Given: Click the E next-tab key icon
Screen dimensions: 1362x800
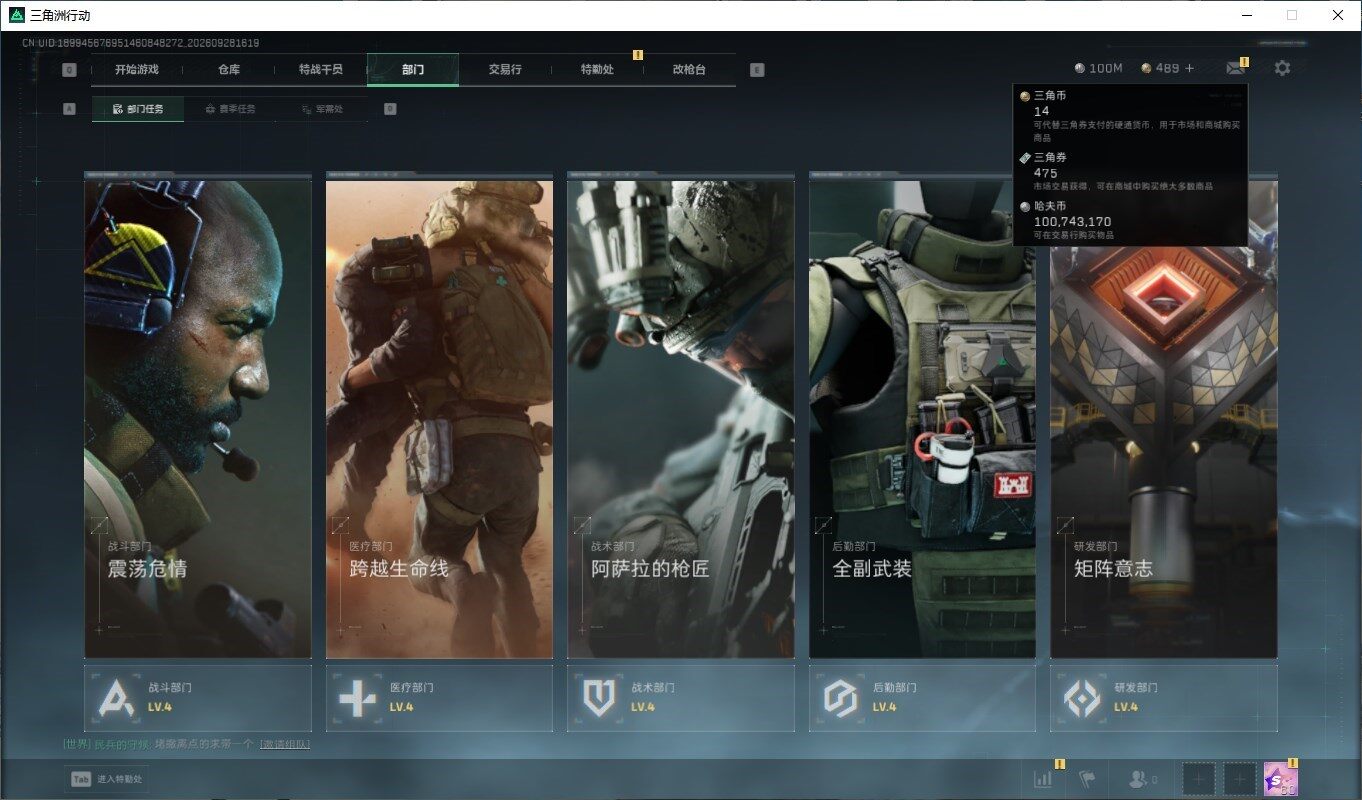Looking at the screenshot, I should pos(757,70).
